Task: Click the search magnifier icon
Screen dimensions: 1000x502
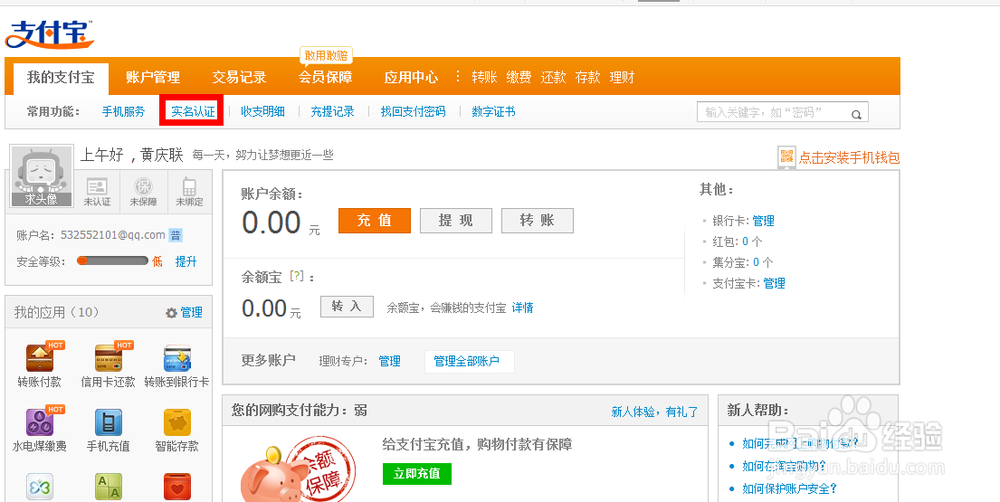Action: click(857, 114)
